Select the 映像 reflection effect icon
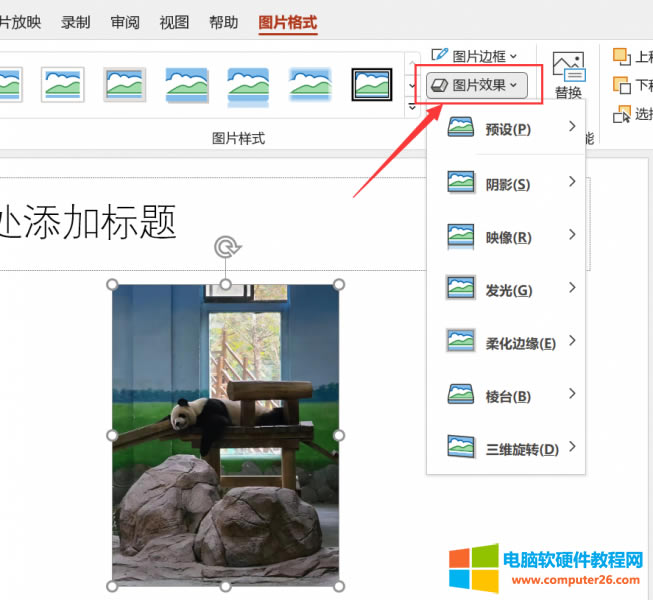 [x=461, y=236]
